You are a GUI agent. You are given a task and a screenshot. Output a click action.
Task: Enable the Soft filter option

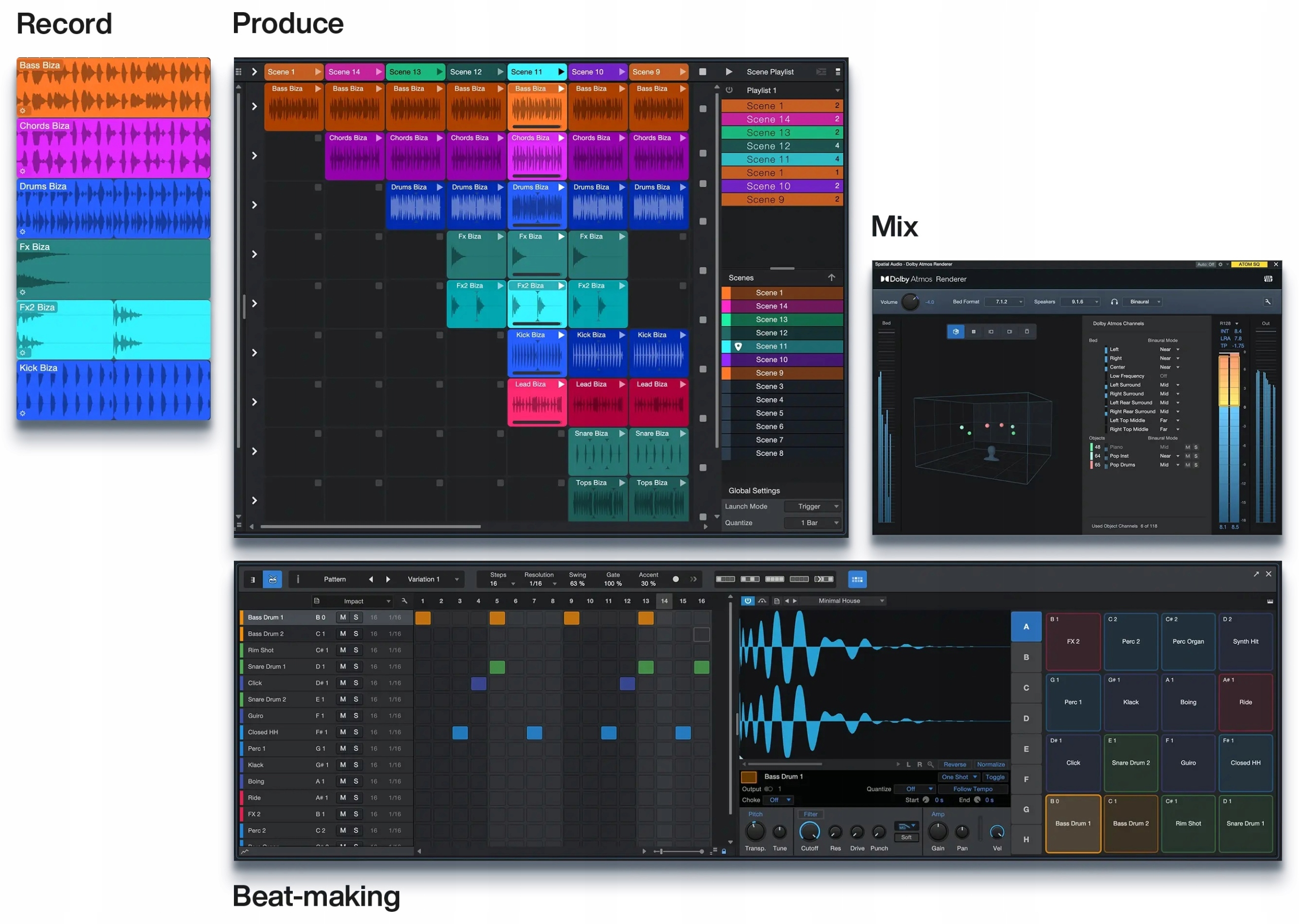pyautogui.click(x=906, y=838)
